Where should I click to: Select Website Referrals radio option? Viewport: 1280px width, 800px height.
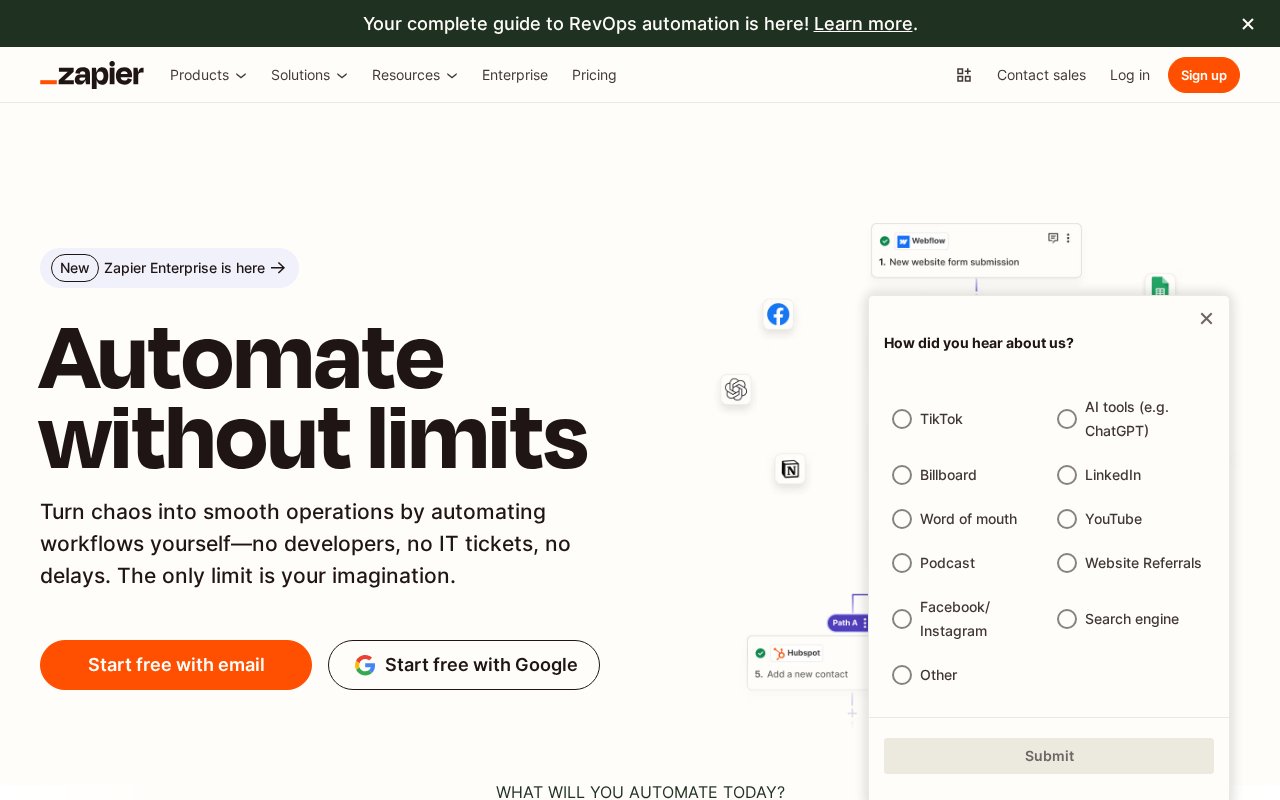1067,563
